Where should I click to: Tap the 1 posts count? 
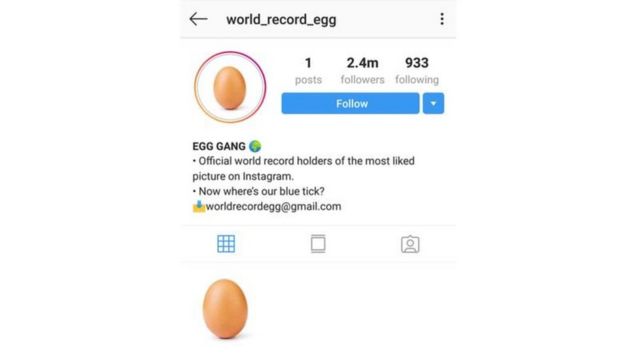[x=308, y=70]
